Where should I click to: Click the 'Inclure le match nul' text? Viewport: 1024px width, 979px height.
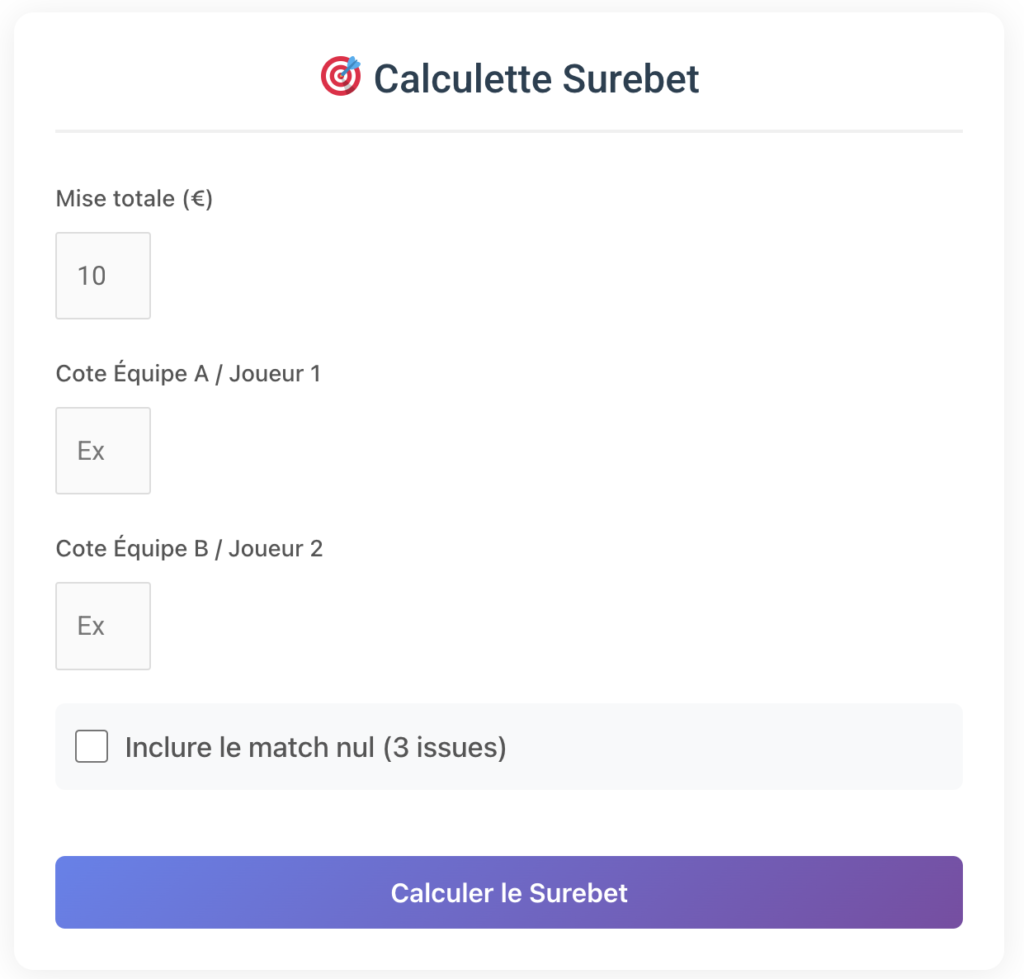(x=315, y=746)
